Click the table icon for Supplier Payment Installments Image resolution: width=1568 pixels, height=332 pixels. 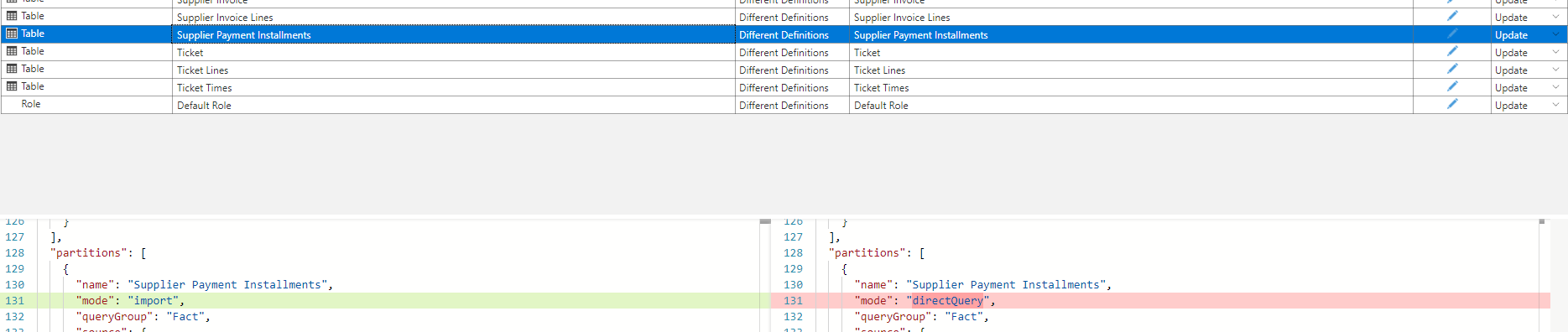pos(12,34)
